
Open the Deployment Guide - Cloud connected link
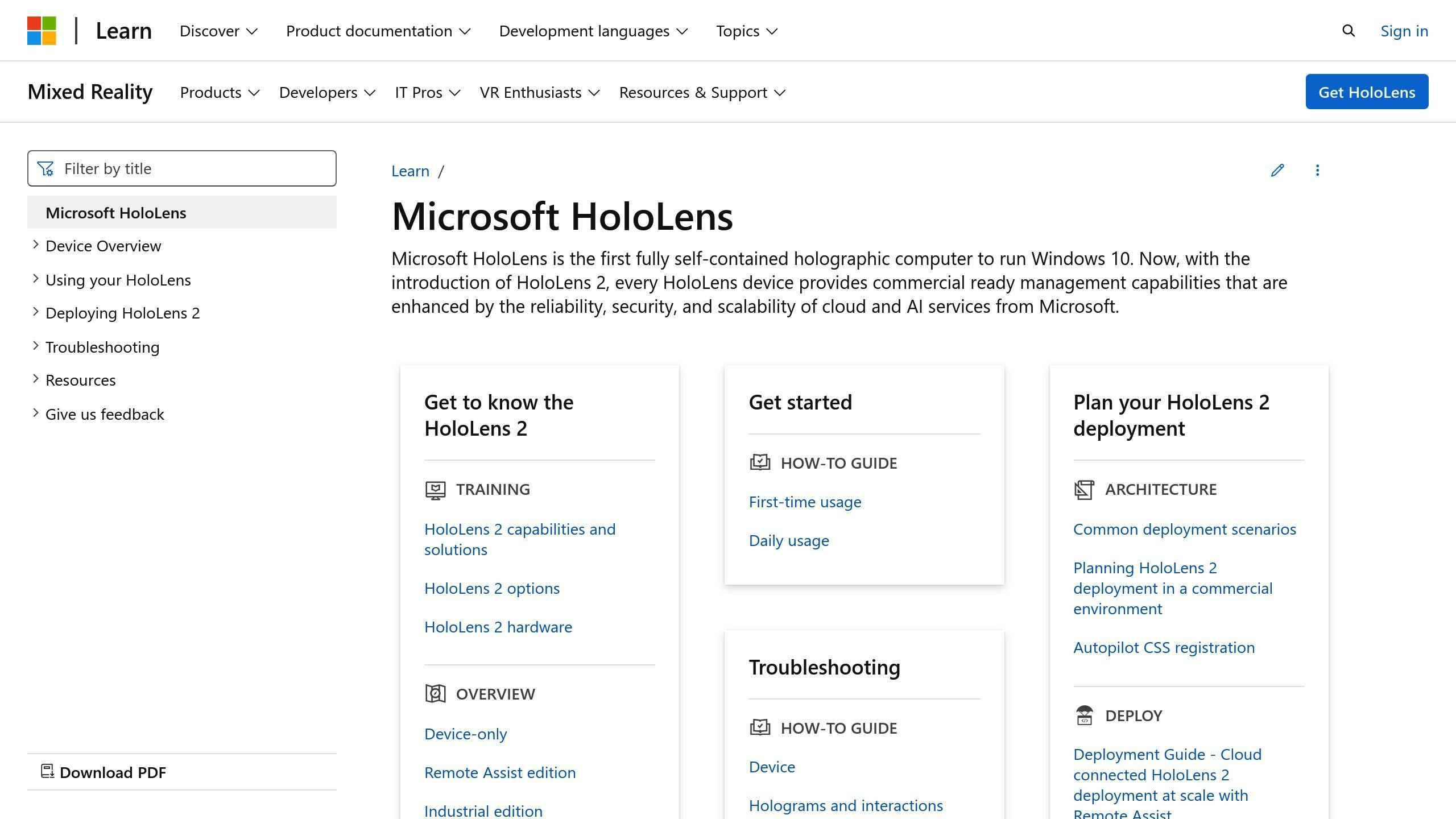point(1167,782)
